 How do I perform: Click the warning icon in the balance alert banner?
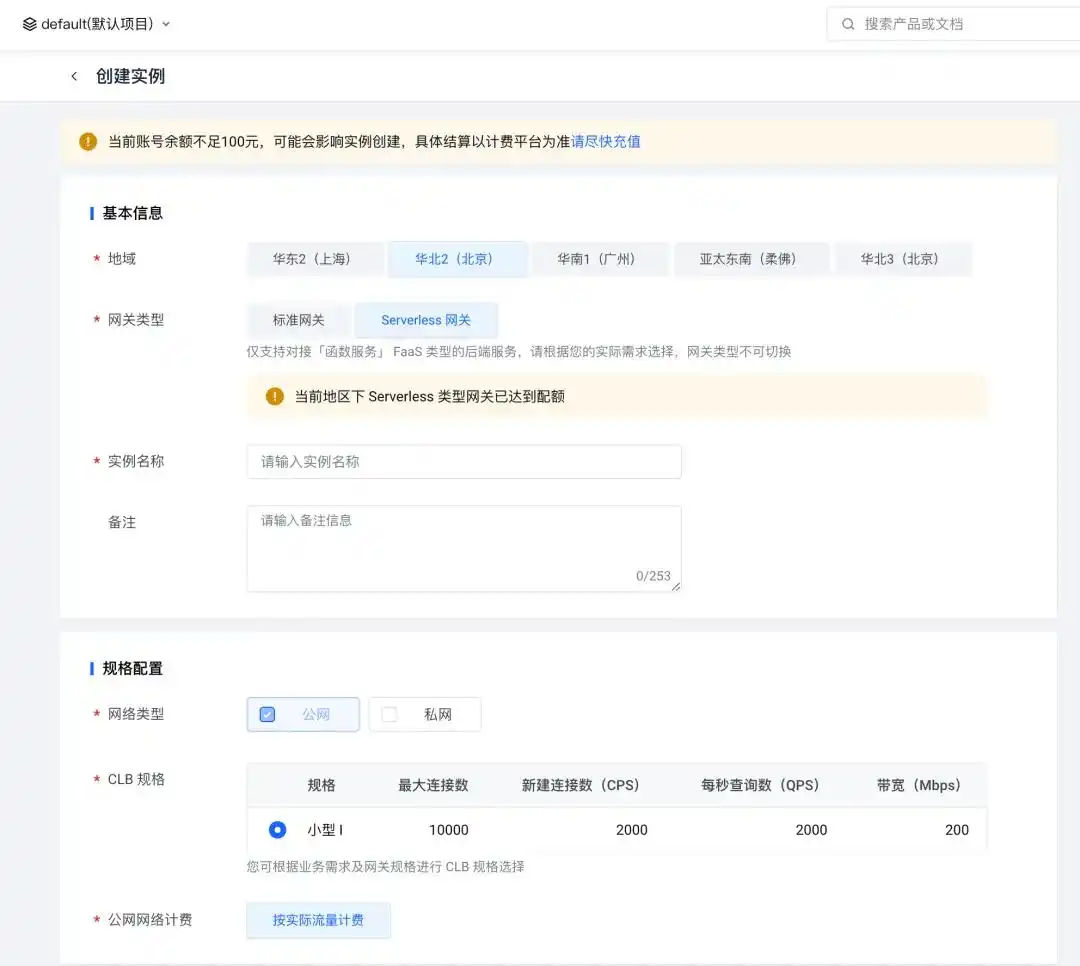pyautogui.click(x=87, y=141)
